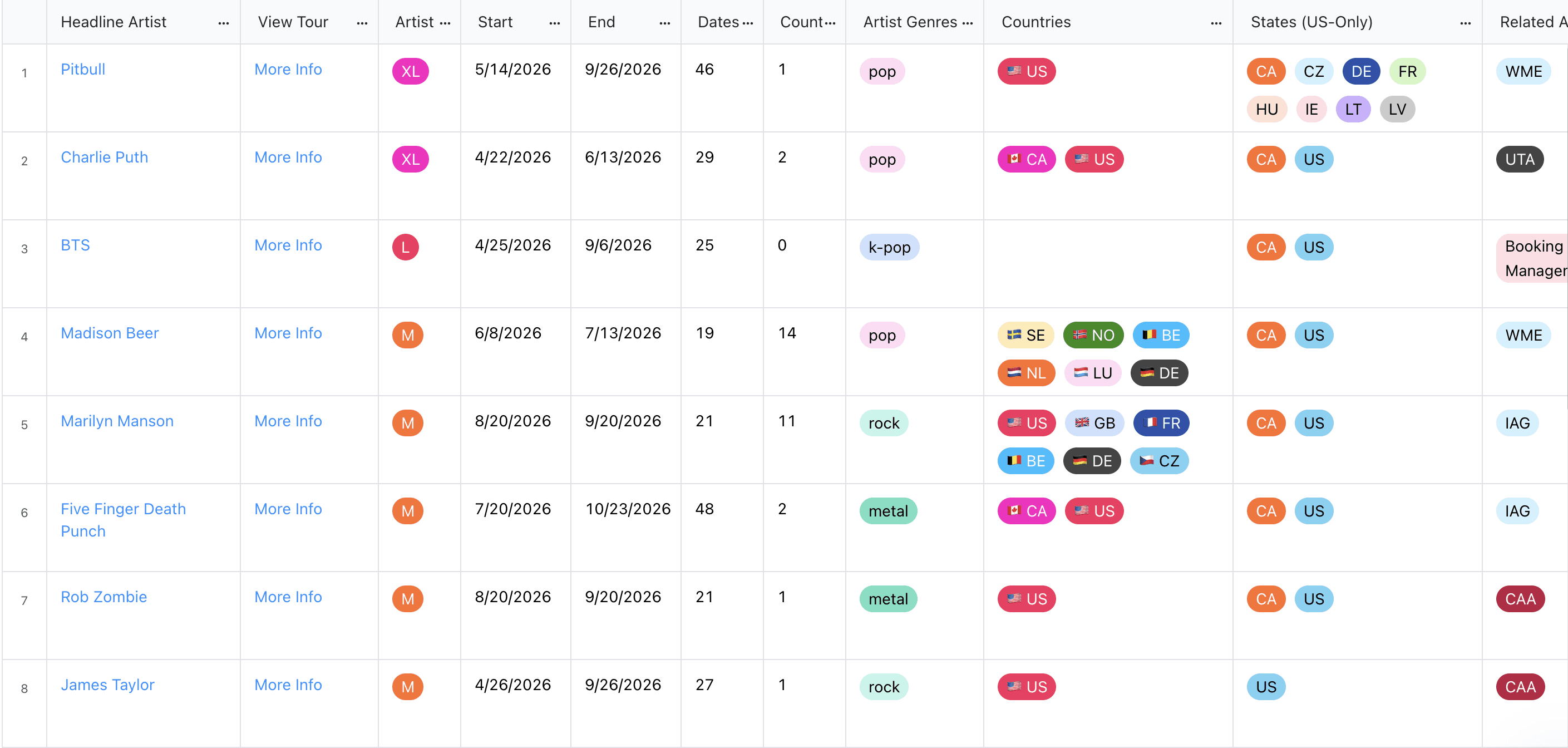Open Five Finger Death Punch link
The width and height of the screenshot is (1568, 748).
tap(123, 509)
